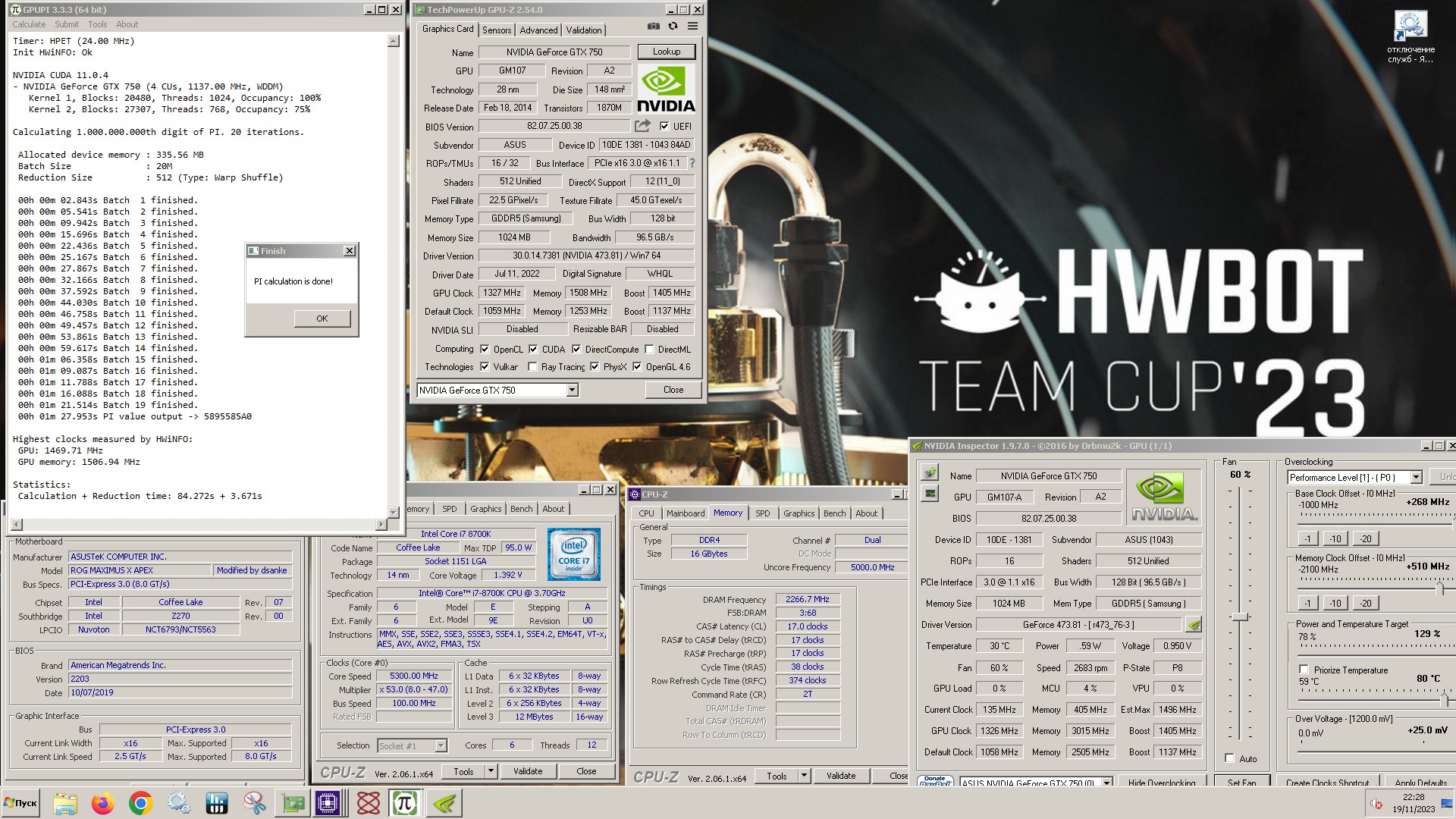
Task: Take GPU-Z screenshot with camera icon
Action: tap(653, 27)
